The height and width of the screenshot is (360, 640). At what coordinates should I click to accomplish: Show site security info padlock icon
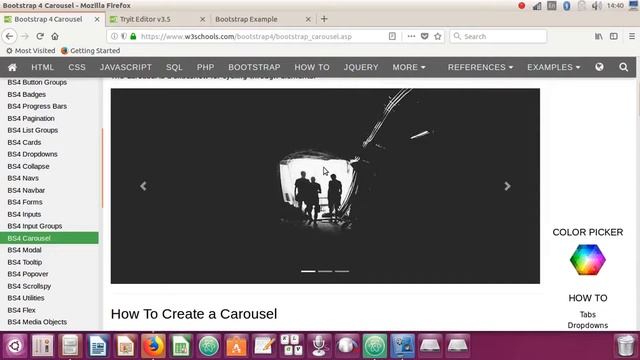133,36
